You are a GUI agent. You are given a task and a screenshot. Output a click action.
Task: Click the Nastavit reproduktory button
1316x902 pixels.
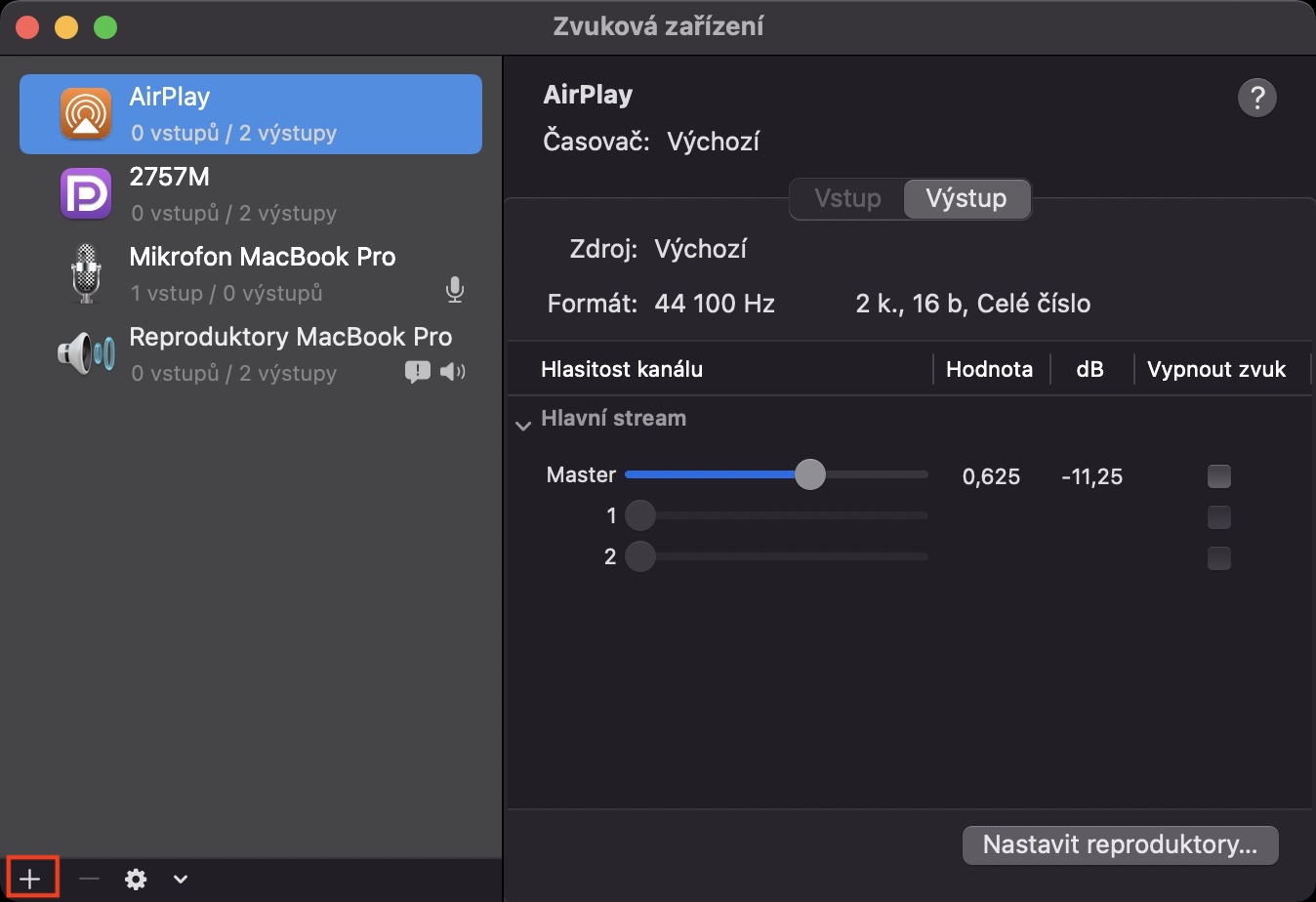(x=1119, y=844)
